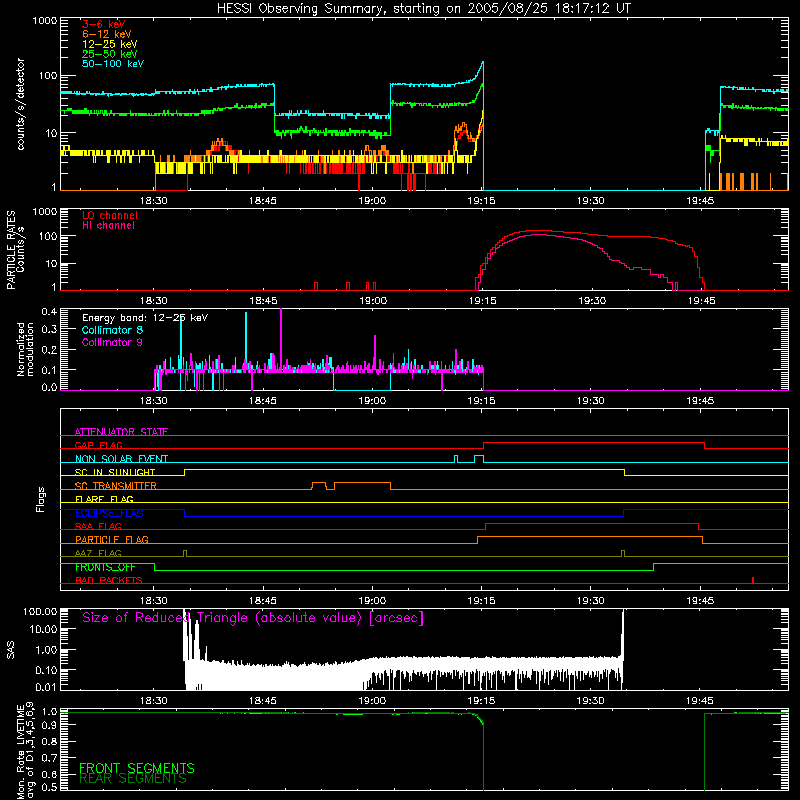The width and height of the screenshot is (800, 800).
Task: Click the 0.01 value on the SAS axis
Action: (46, 687)
